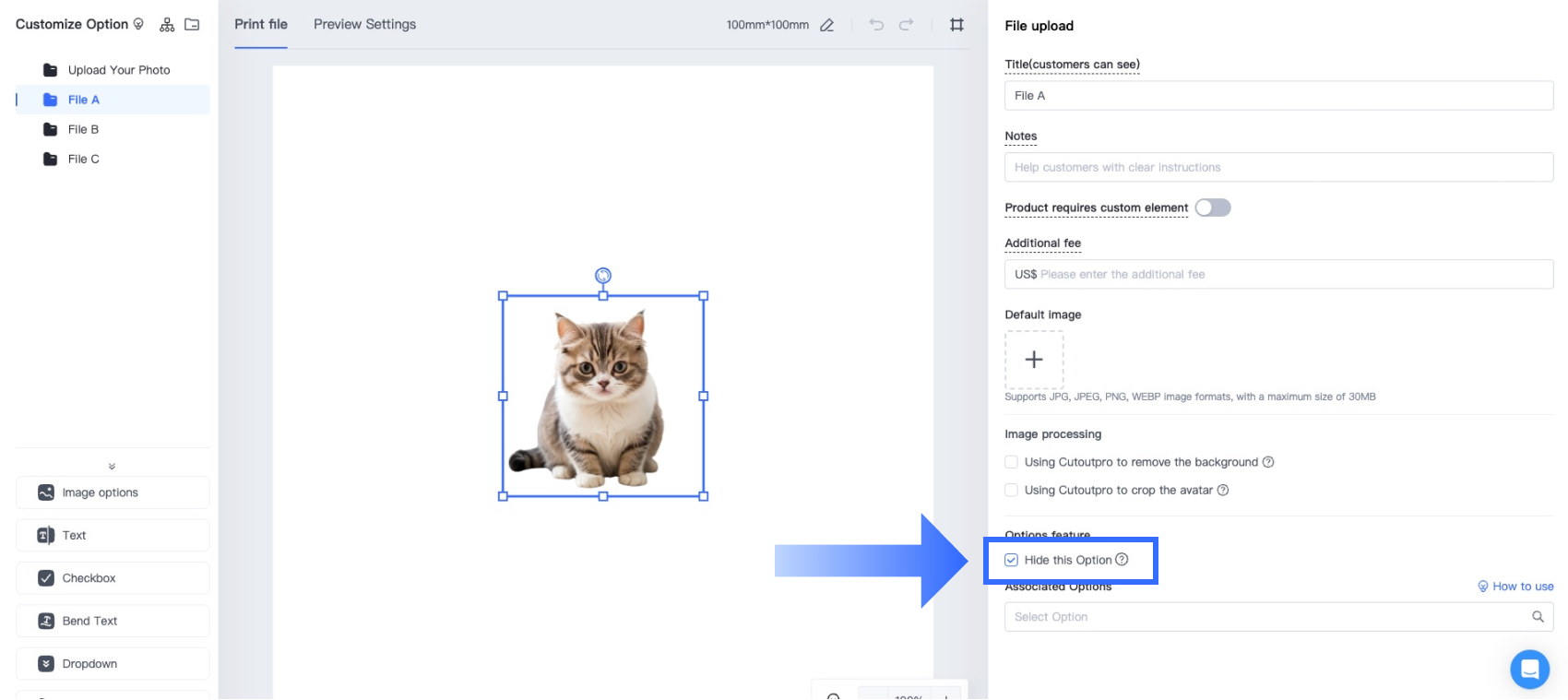Click the add folder icon in sidebar header

[192, 25]
